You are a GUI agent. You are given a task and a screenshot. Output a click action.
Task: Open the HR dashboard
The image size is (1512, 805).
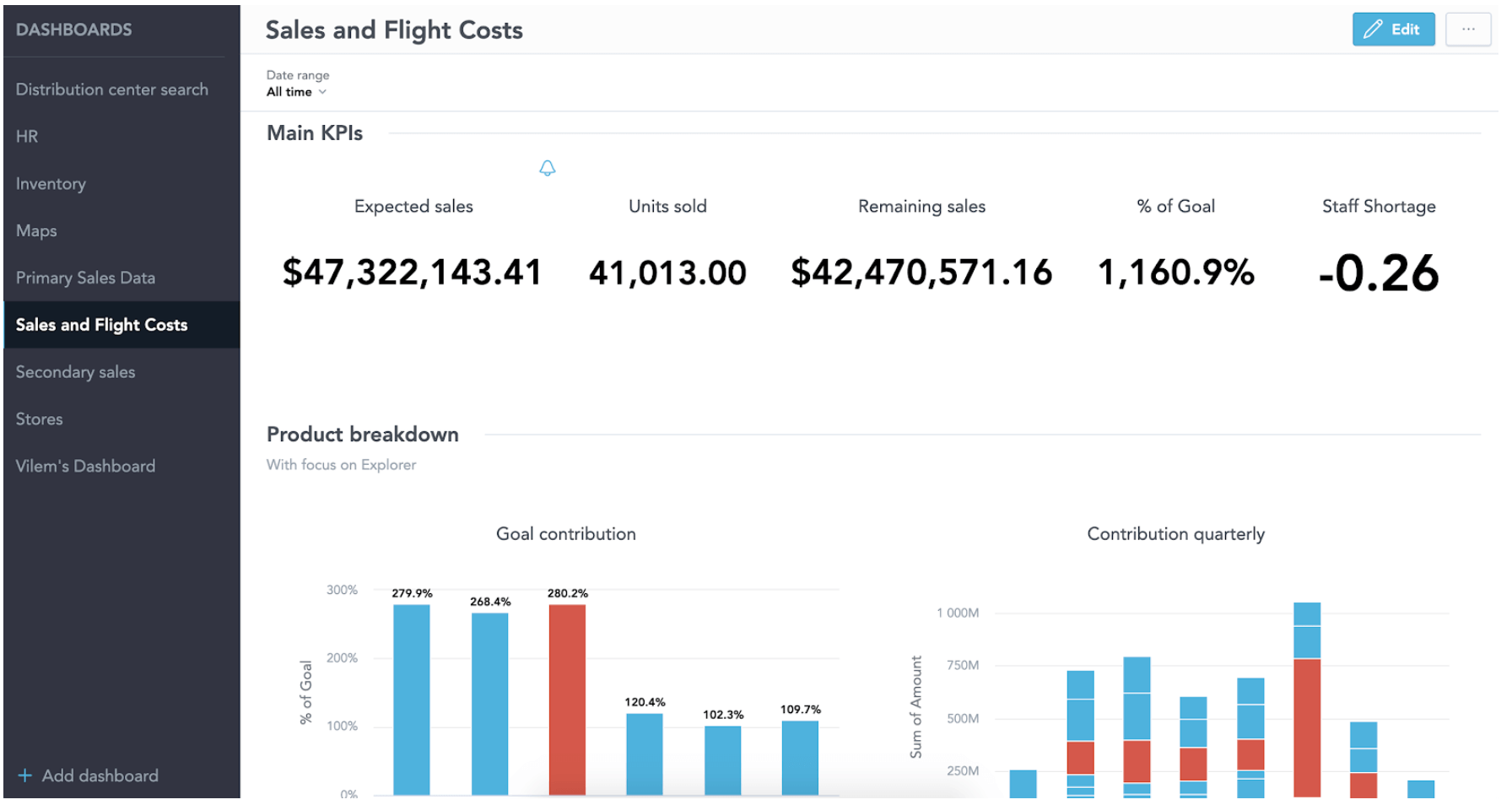tap(27, 137)
